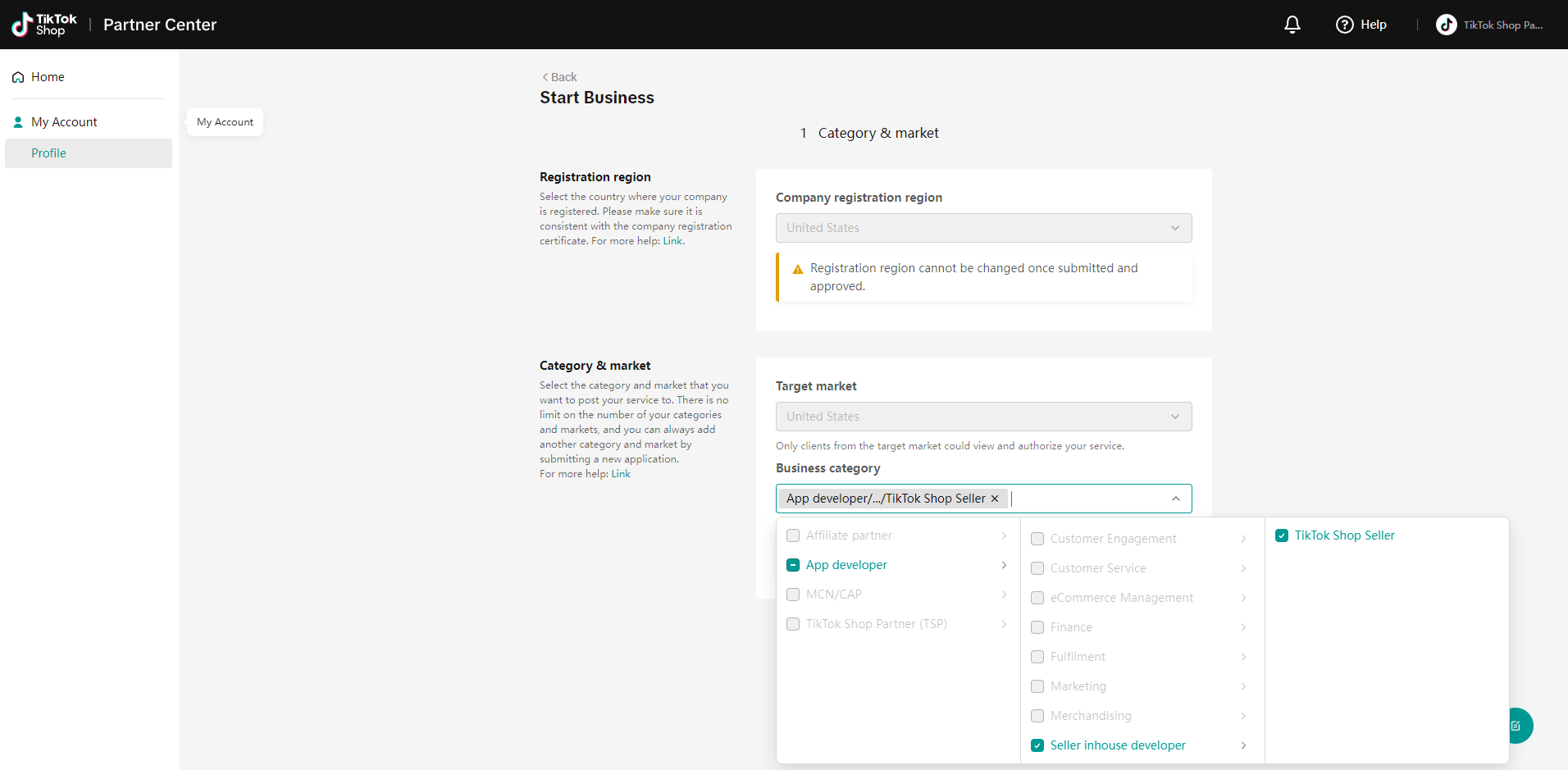1568x770 pixels.
Task: Remove the App developer/TikTok Shop Seller tag
Action: (995, 499)
